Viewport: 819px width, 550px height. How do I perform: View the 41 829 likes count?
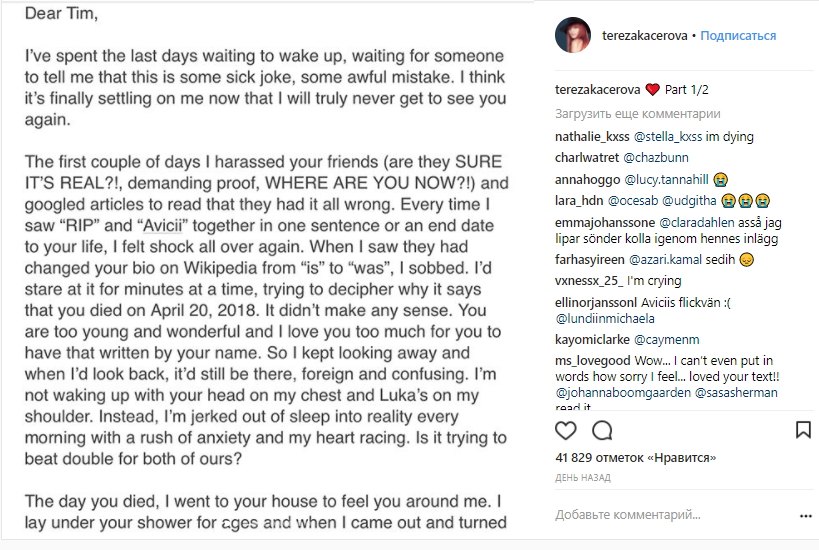(x=636, y=458)
